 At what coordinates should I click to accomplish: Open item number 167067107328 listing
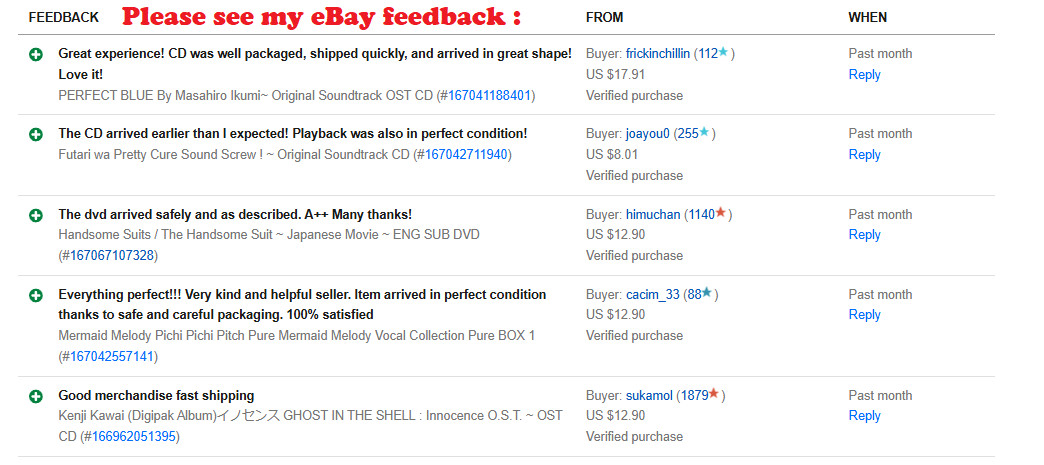click(109, 256)
